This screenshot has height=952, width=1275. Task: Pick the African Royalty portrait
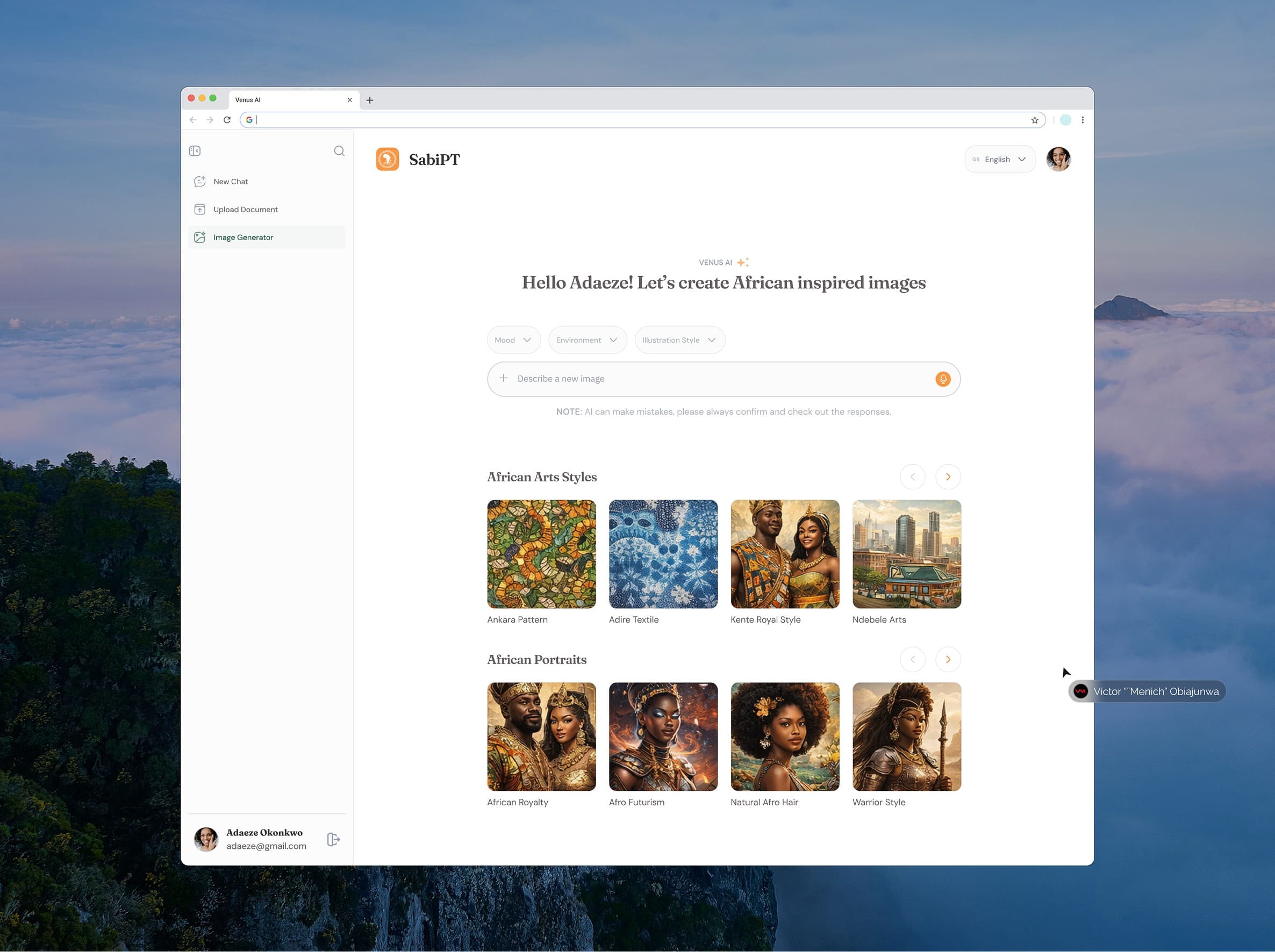(x=541, y=737)
